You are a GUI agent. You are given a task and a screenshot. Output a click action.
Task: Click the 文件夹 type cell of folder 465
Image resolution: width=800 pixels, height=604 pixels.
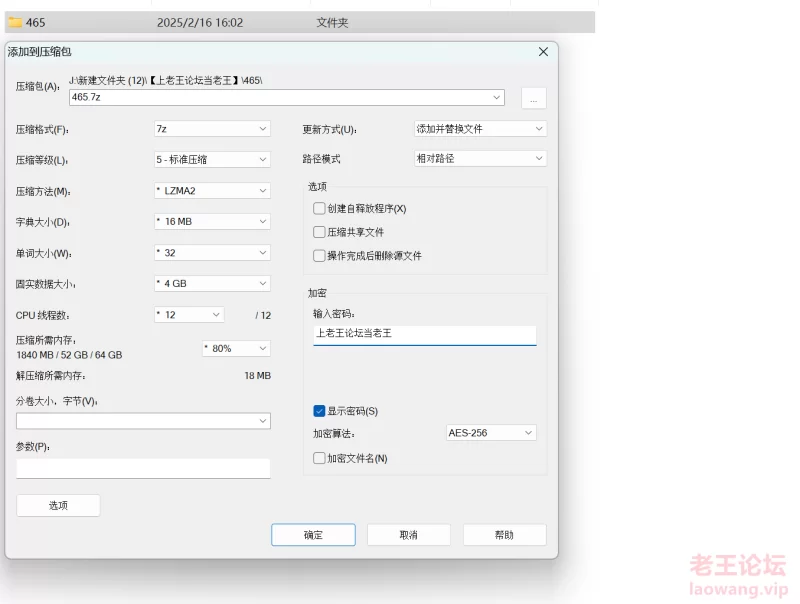(332, 22)
